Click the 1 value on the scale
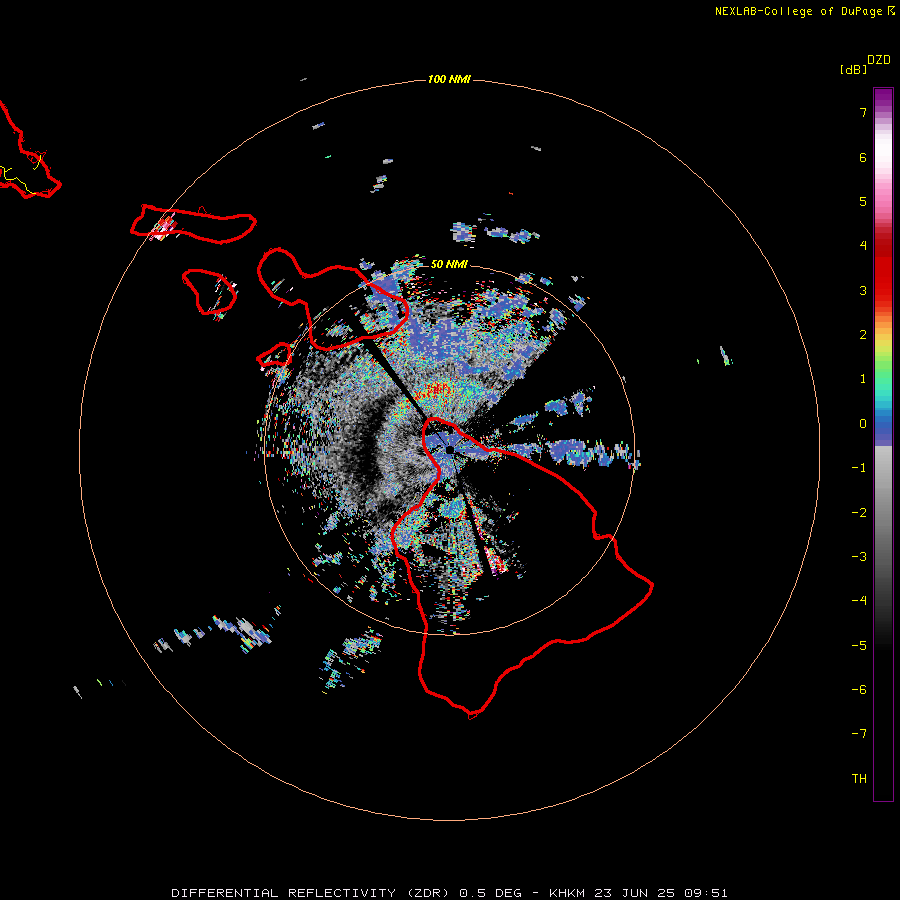Screen dimensions: 900x900 [863, 379]
